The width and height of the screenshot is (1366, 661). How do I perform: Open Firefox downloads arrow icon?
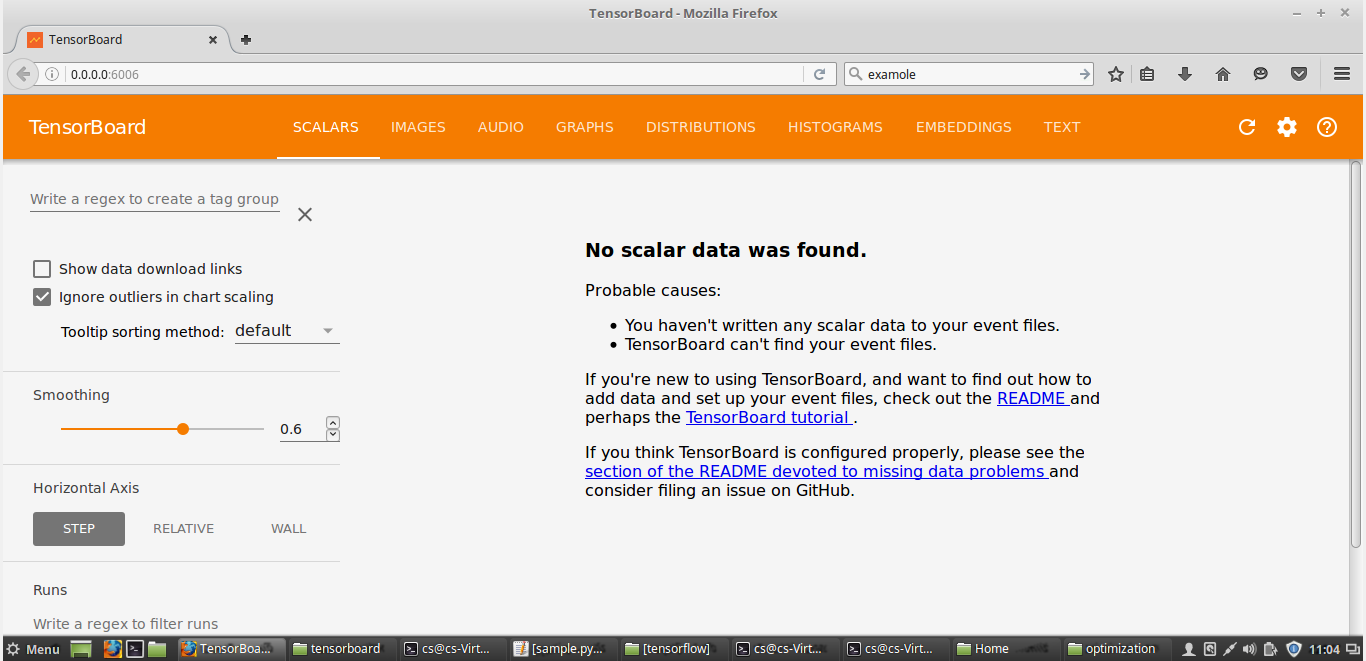pos(1185,74)
